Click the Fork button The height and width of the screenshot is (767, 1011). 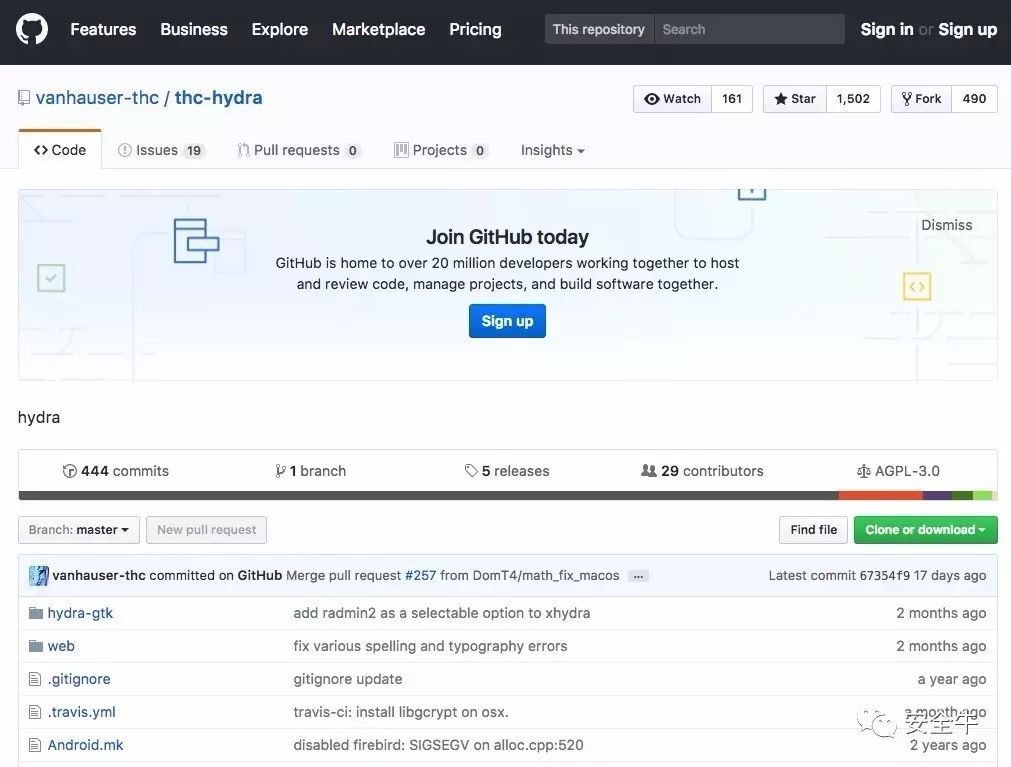[x=921, y=99]
